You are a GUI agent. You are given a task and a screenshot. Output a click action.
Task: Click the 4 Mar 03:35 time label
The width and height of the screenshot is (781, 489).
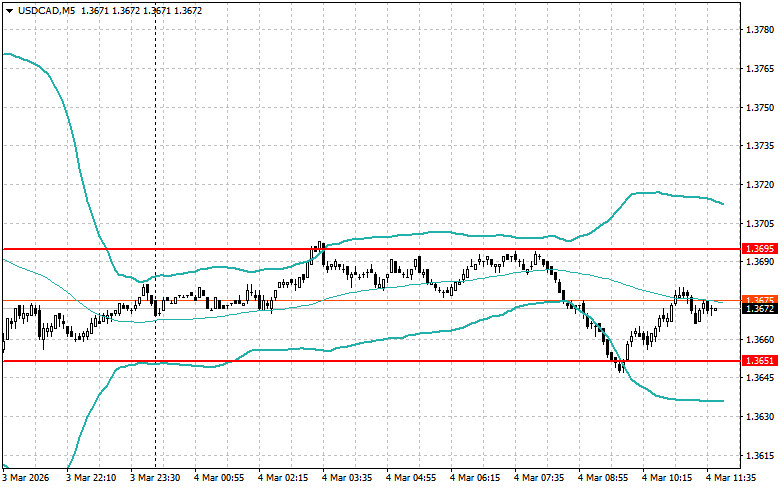[x=347, y=478]
